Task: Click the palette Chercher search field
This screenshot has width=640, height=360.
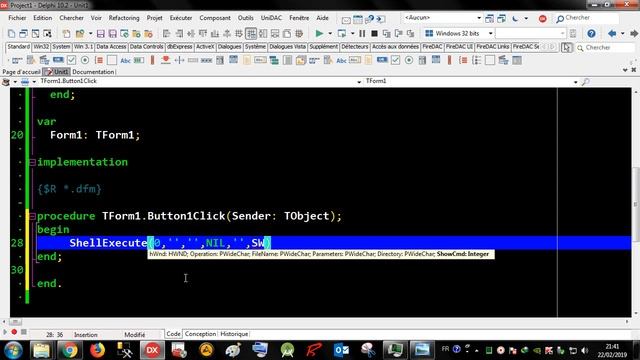Action: (605, 48)
